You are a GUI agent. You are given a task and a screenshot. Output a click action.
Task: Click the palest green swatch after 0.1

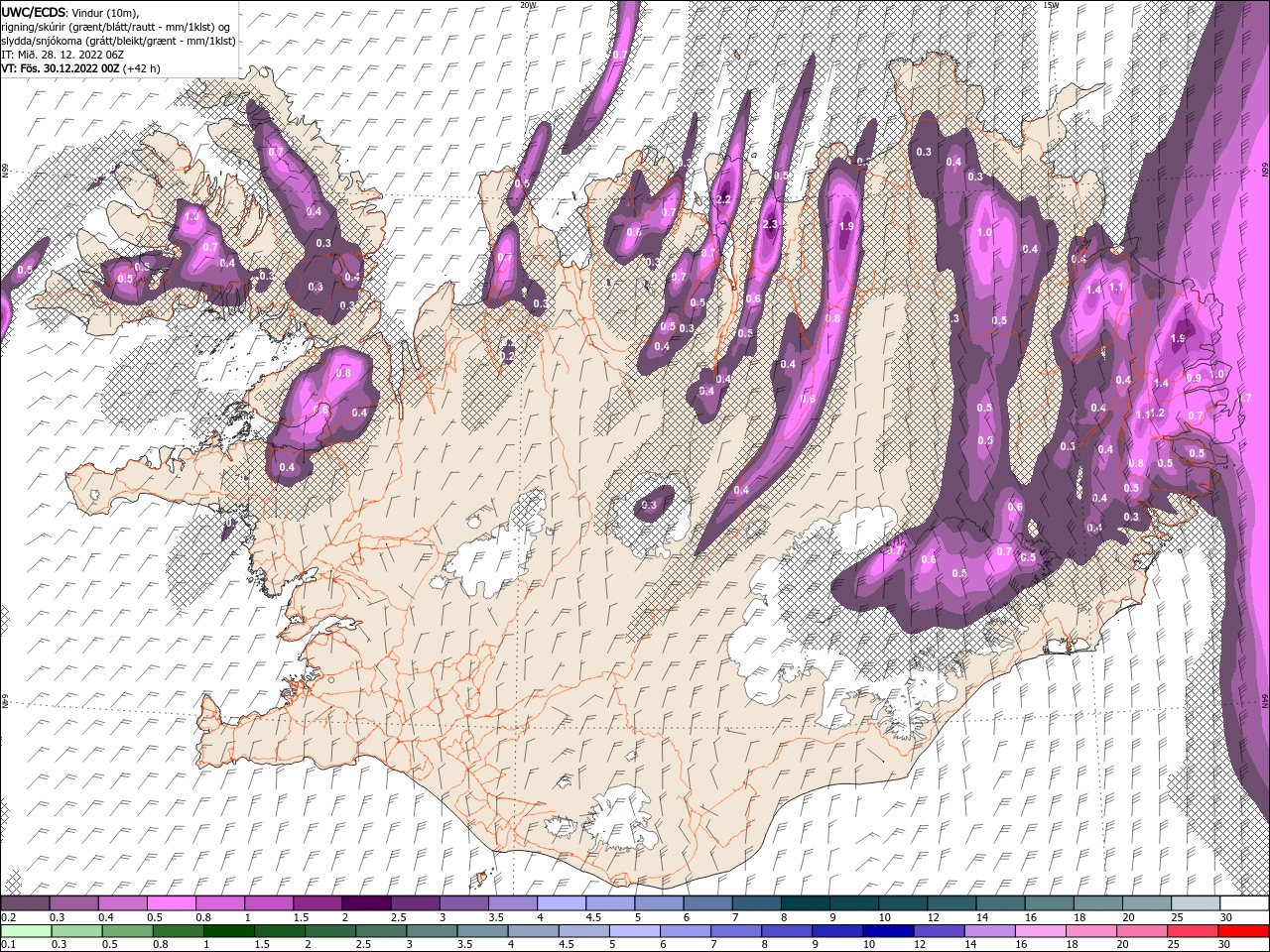(x=25, y=931)
